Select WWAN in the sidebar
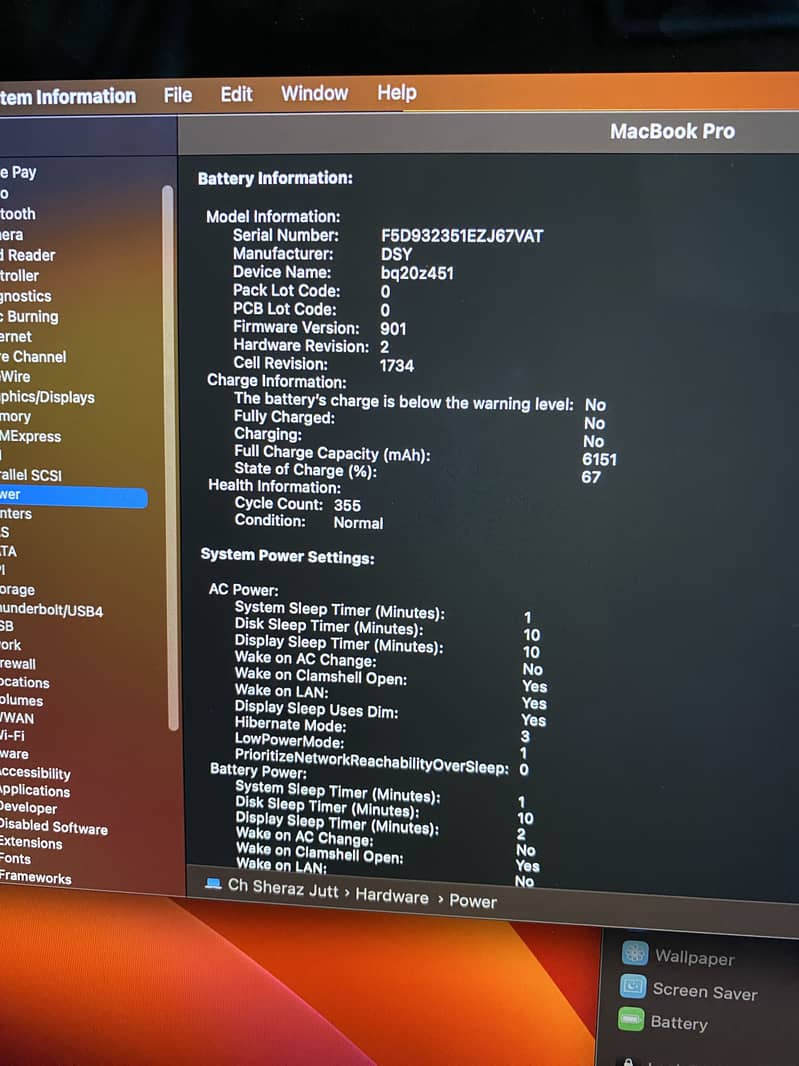Image resolution: width=799 pixels, height=1066 pixels. click(x=17, y=718)
